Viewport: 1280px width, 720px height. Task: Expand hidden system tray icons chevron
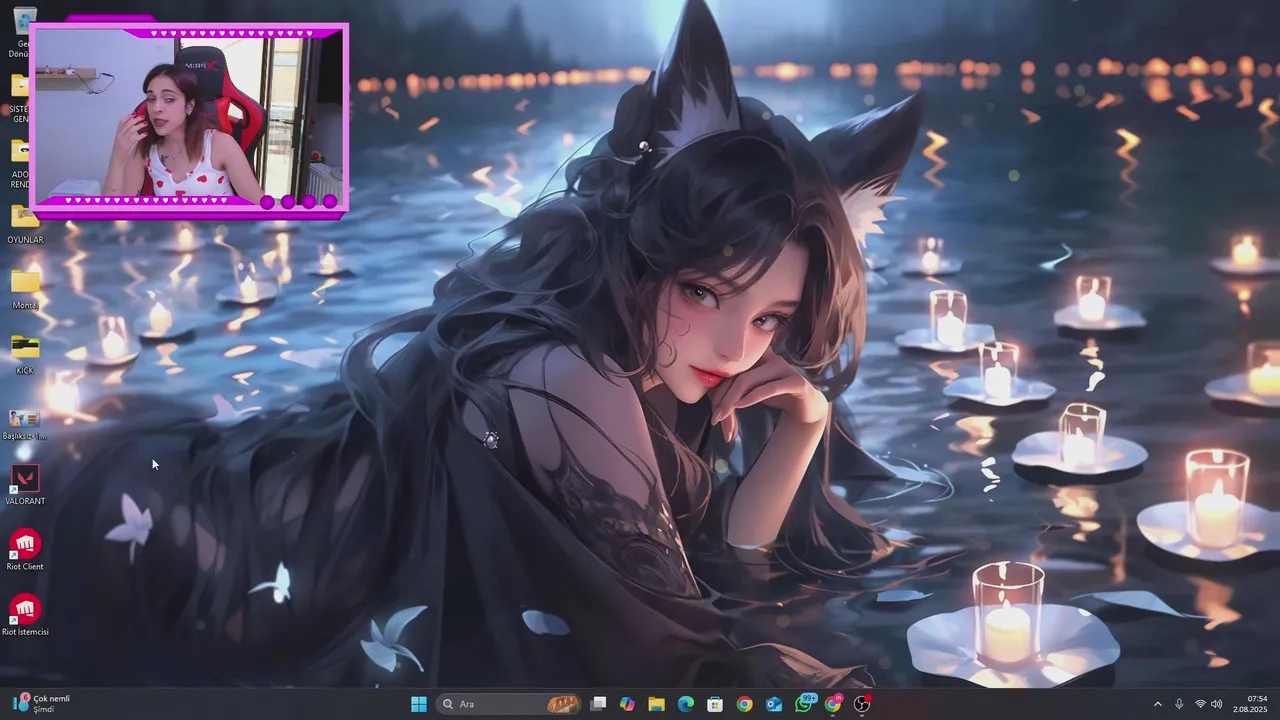tap(1158, 704)
